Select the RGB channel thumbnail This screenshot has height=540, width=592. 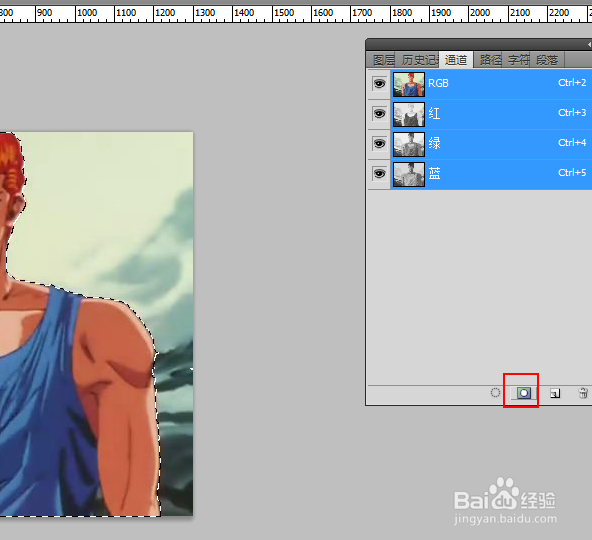409,84
